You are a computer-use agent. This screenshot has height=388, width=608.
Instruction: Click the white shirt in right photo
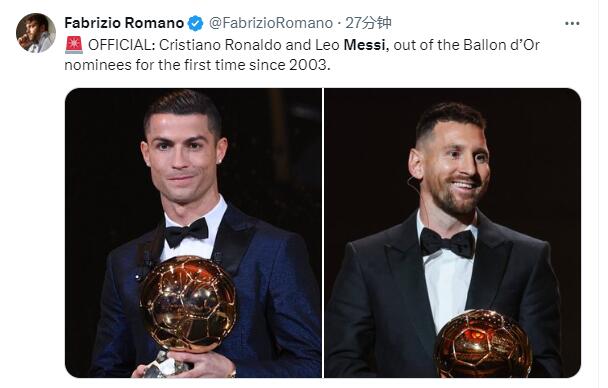pos(446,287)
